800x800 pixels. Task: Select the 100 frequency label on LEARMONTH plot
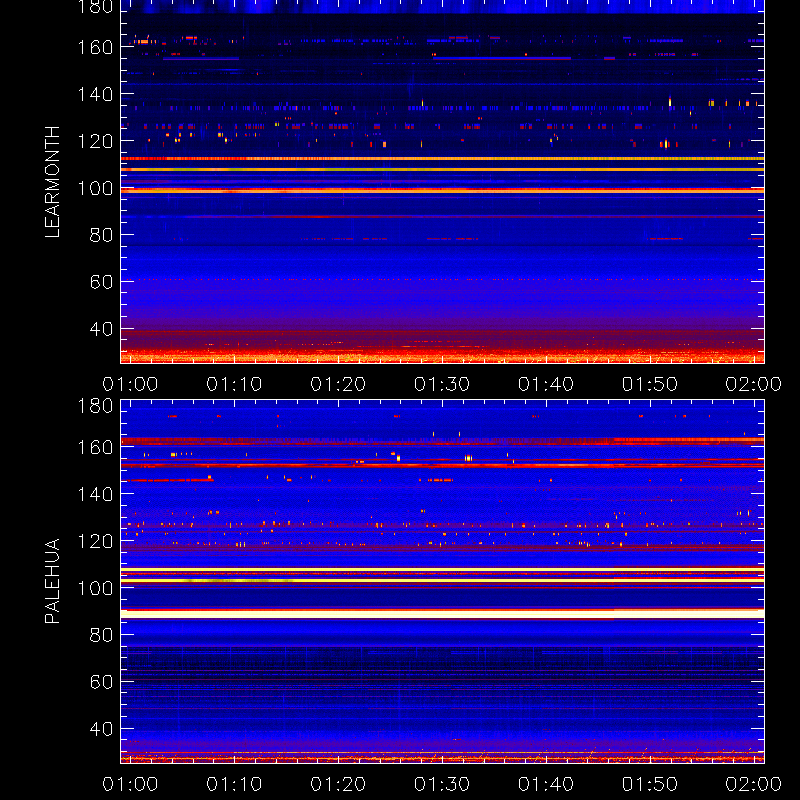95,188
